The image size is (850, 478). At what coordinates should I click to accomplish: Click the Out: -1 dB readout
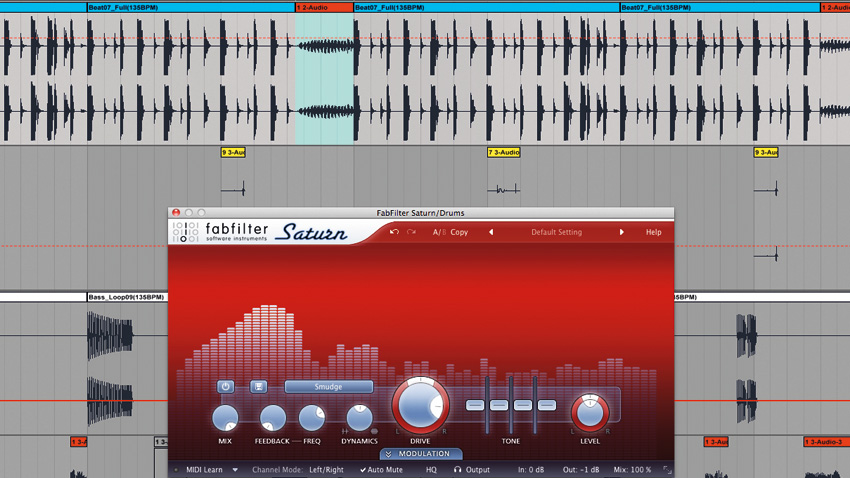click(581, 470)
